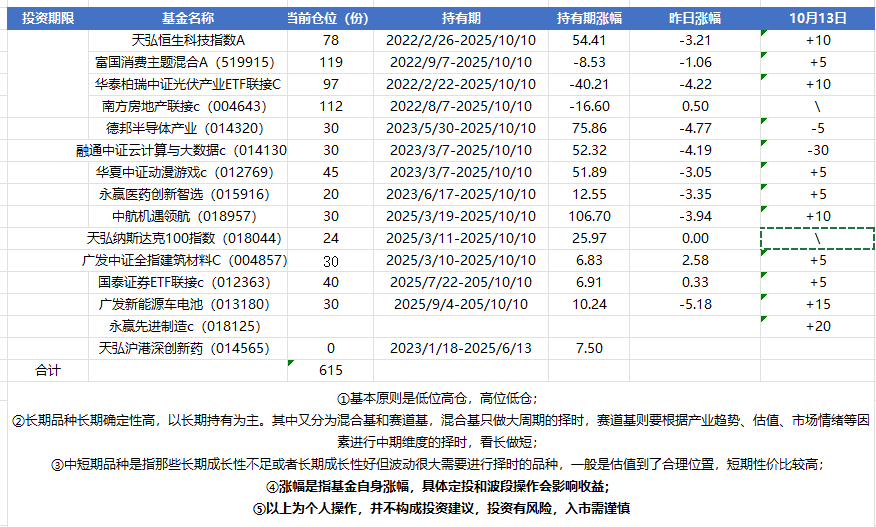Screen dimensions: 876x527
Task: Click the +15 cell for 广发新能源车电池
Action: click(818, 305)
